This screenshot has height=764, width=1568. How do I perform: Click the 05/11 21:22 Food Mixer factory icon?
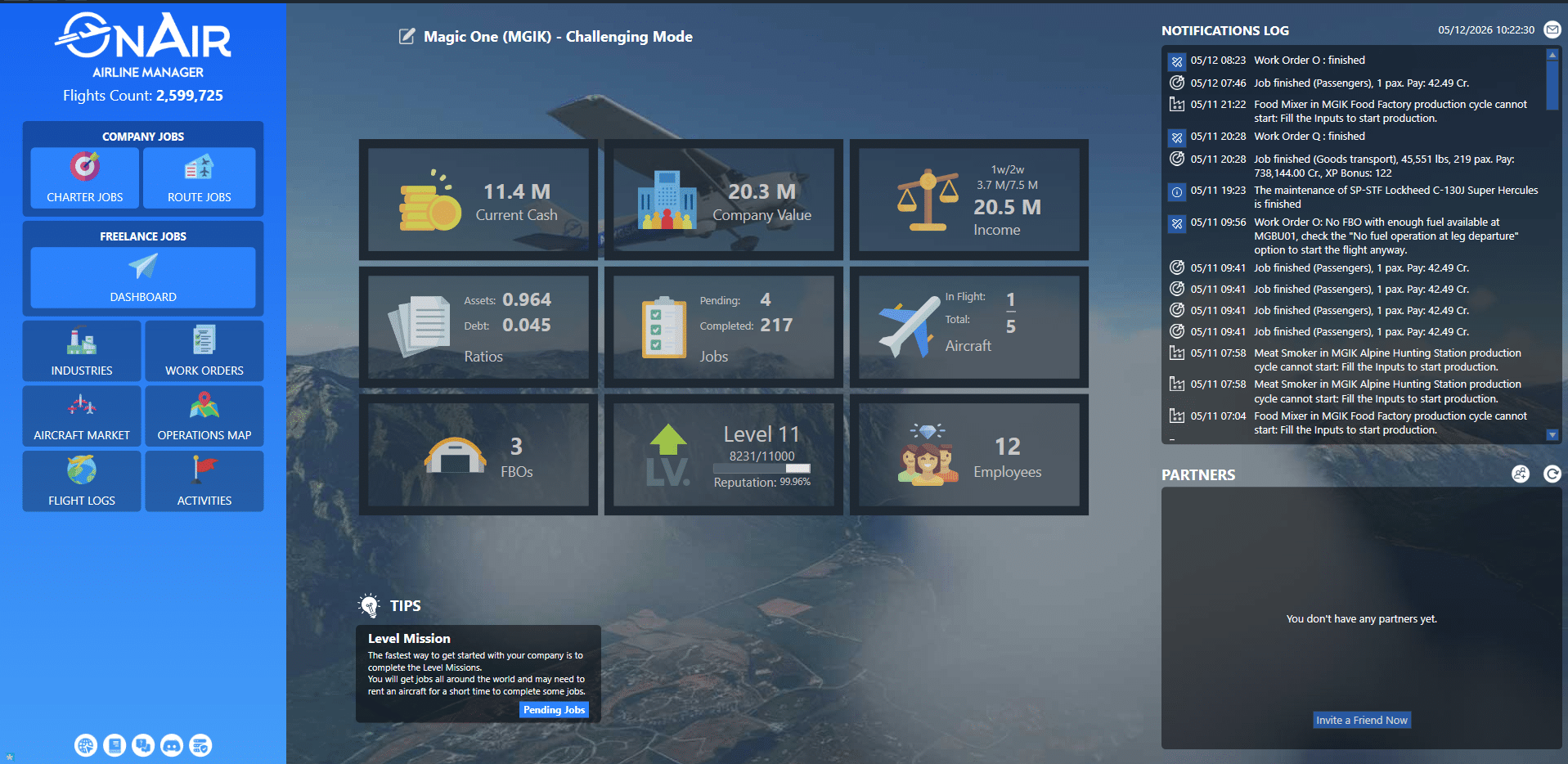[x=1177, y=104]
